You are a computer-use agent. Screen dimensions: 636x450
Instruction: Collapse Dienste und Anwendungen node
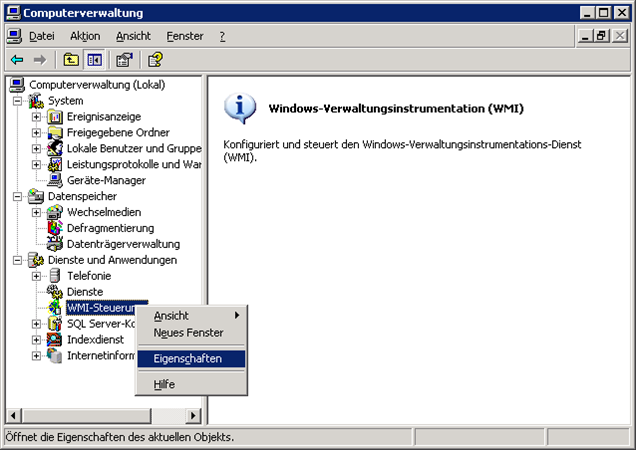point(17,260)
